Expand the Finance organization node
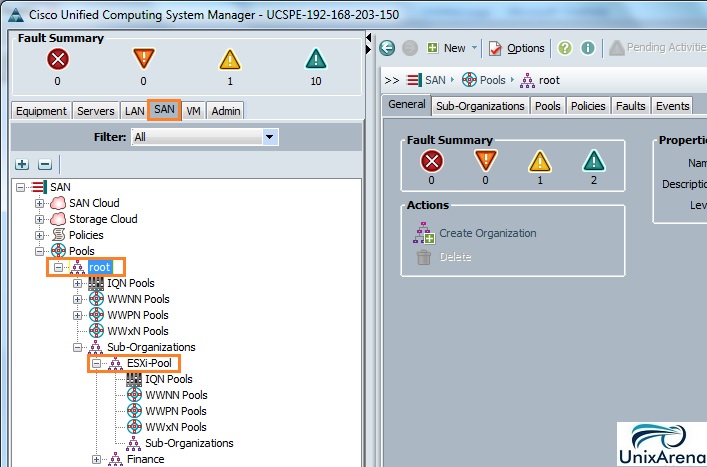The width and height of the screenshot is (707, 467). pos(96,459)
